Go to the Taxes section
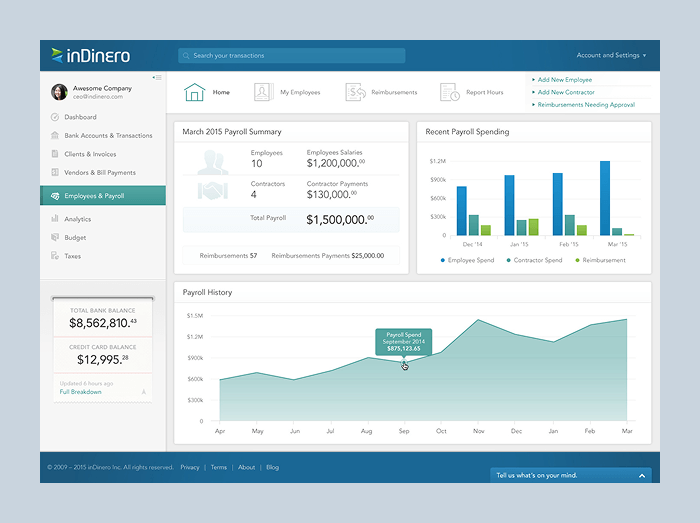 72,256
